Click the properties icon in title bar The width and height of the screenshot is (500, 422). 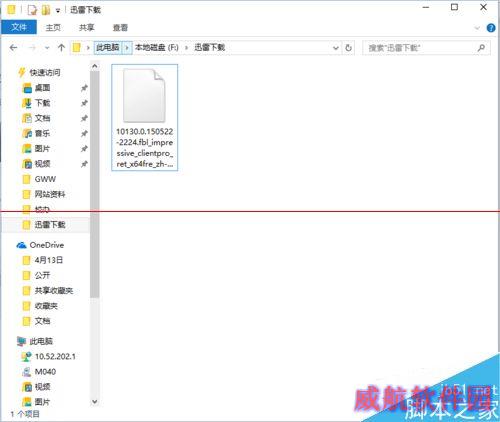pos(32,10)
